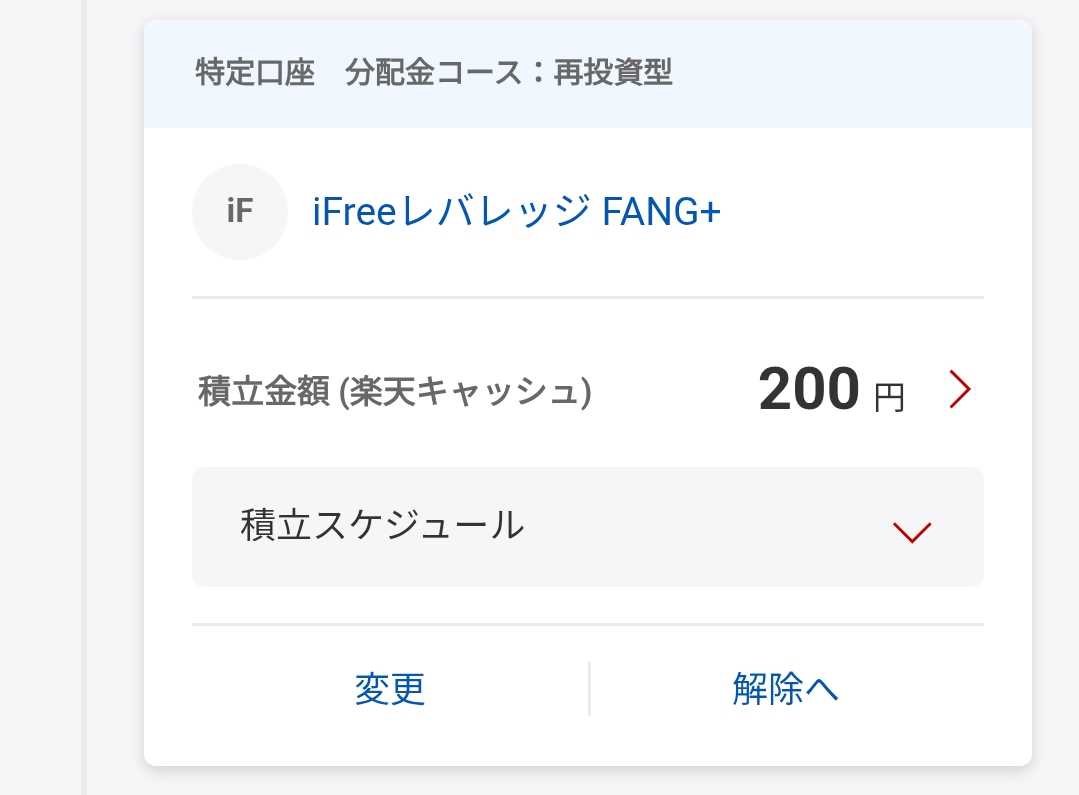Select 解除へ to cancel the accumulation

click(785, 689)
